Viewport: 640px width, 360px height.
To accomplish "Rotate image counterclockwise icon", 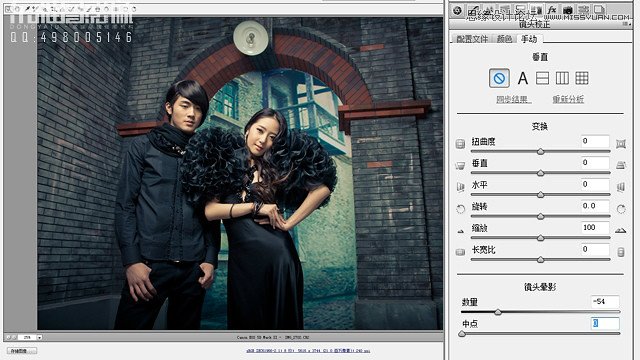I will point(125,9).
